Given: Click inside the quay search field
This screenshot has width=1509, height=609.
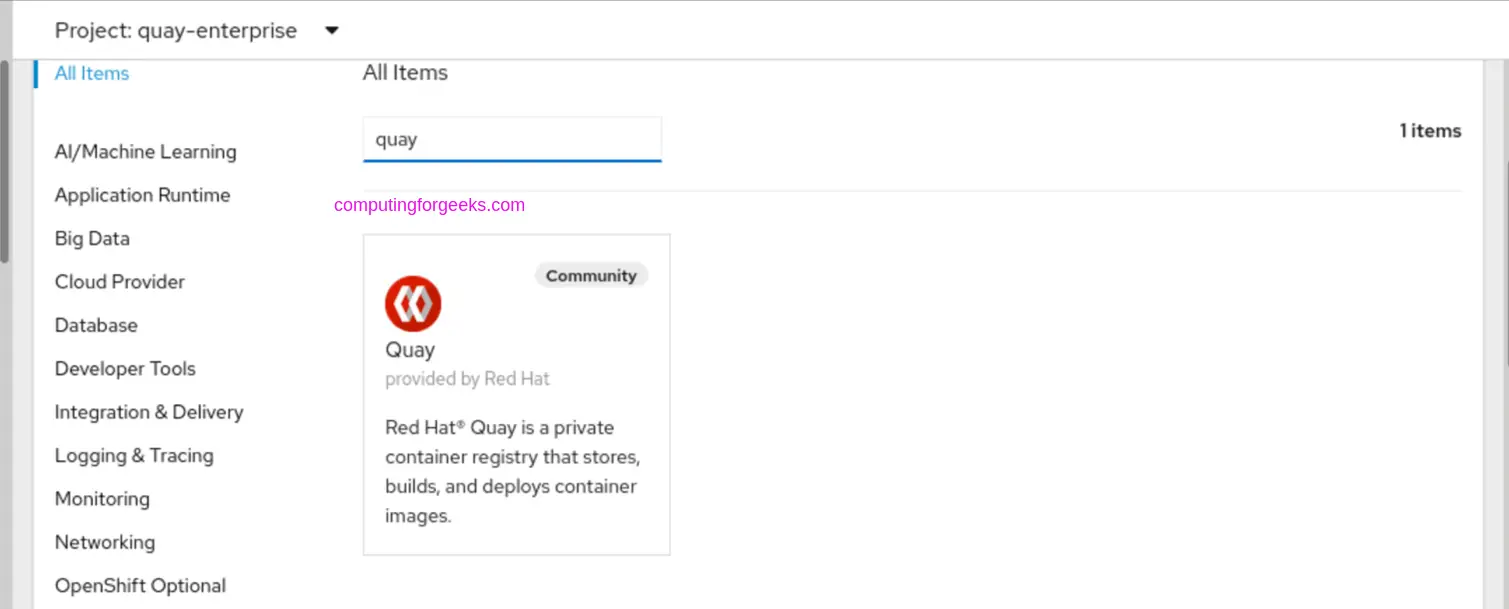Looking at the screenshot, I should [x=512, y=139].
